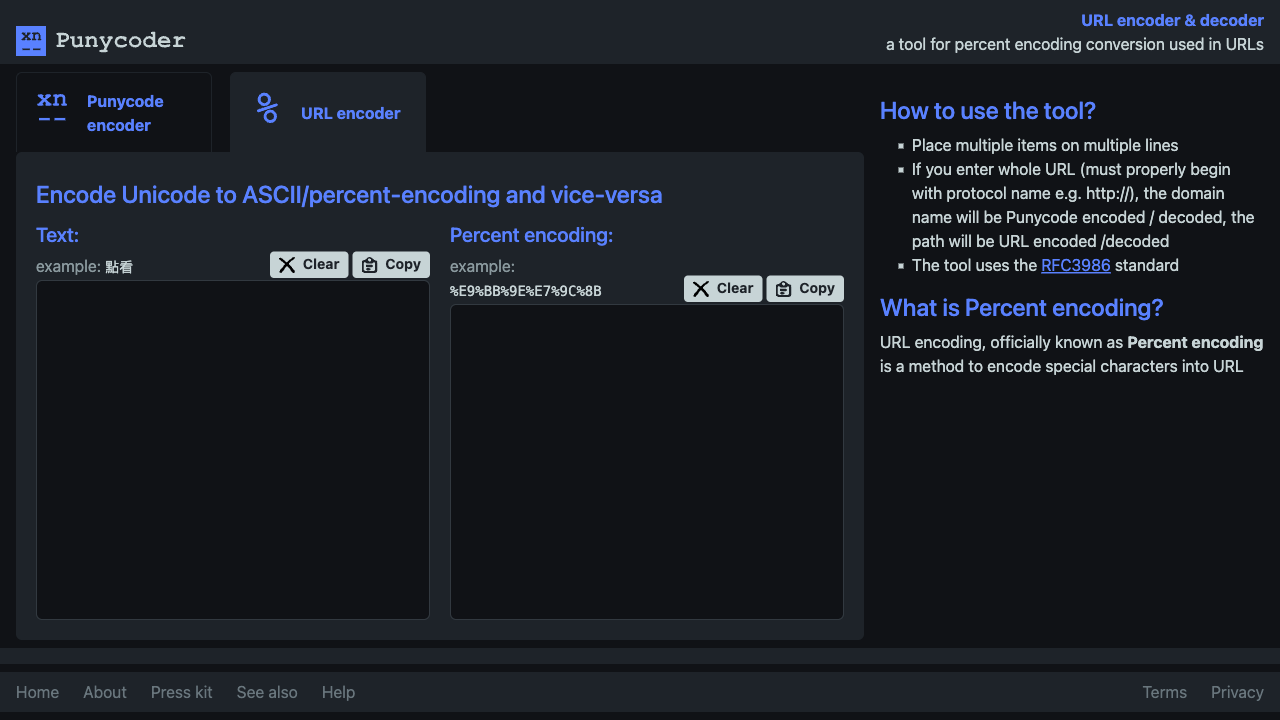Clear the Percent encoding box
1280x720 pixels.
pyautogui.click(x=723, y=288)
